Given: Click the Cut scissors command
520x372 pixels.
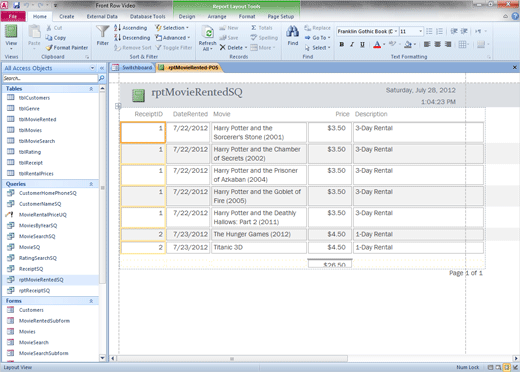Looking at the screenshot, I should 54,28.
